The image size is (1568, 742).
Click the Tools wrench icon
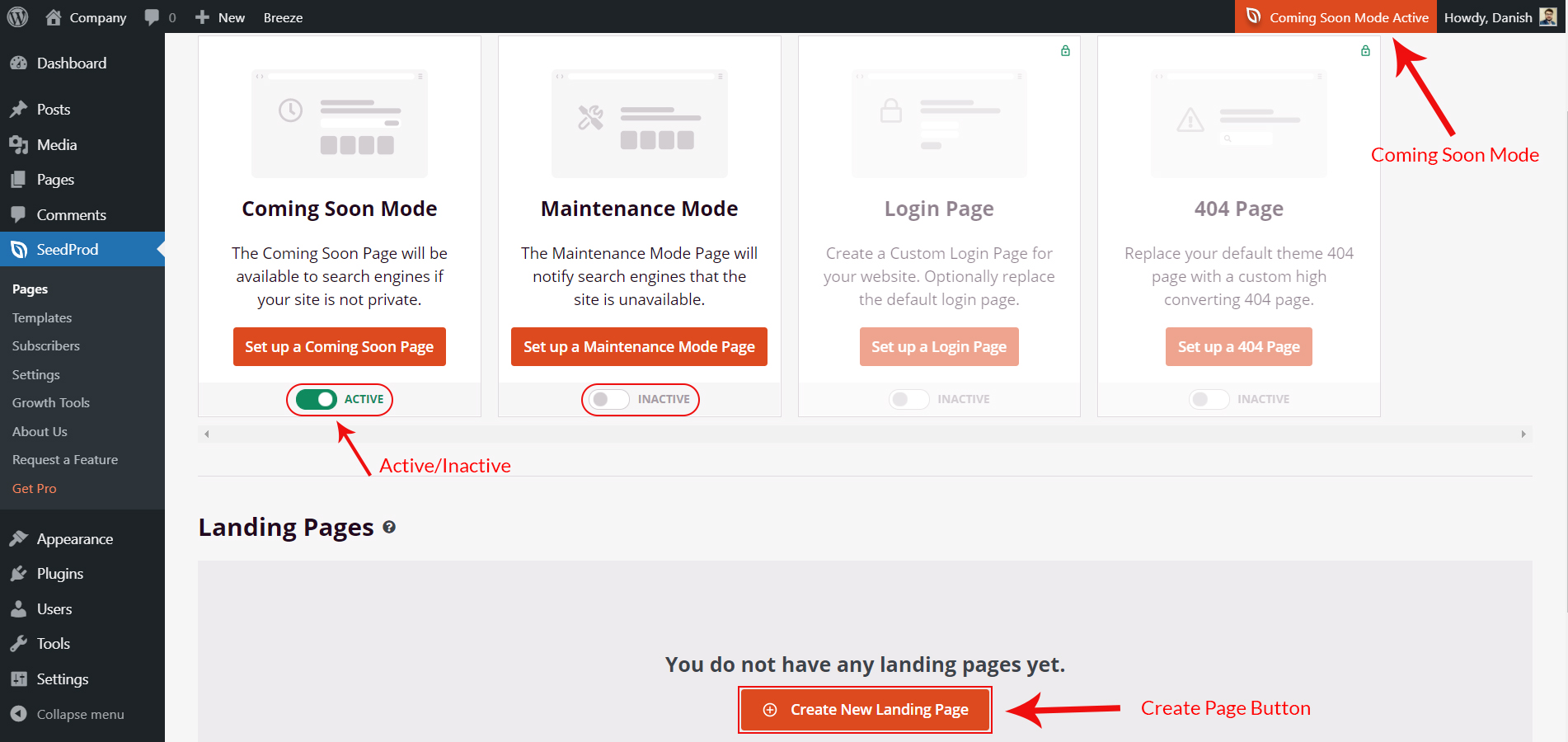18,643
